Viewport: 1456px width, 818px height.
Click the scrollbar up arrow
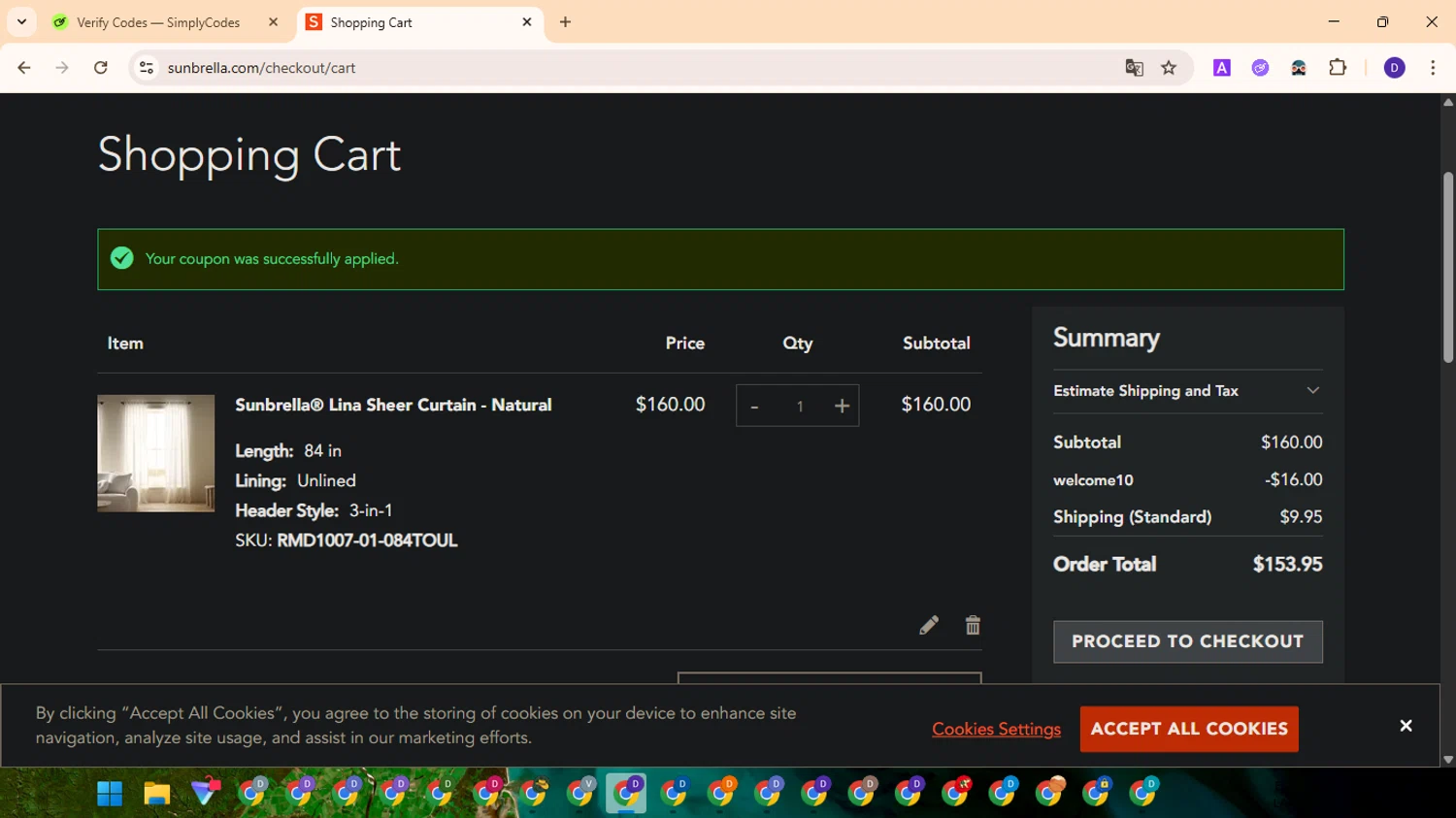point(1448,101)
